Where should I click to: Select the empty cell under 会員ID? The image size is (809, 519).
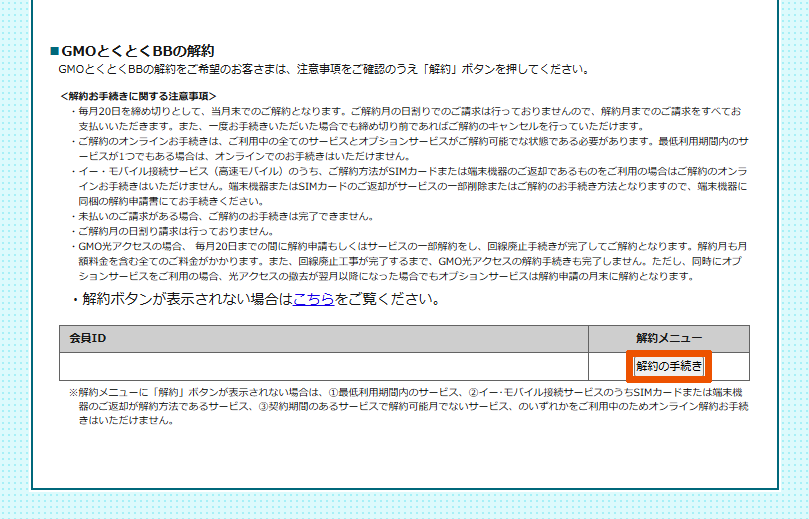click(323, 367)
